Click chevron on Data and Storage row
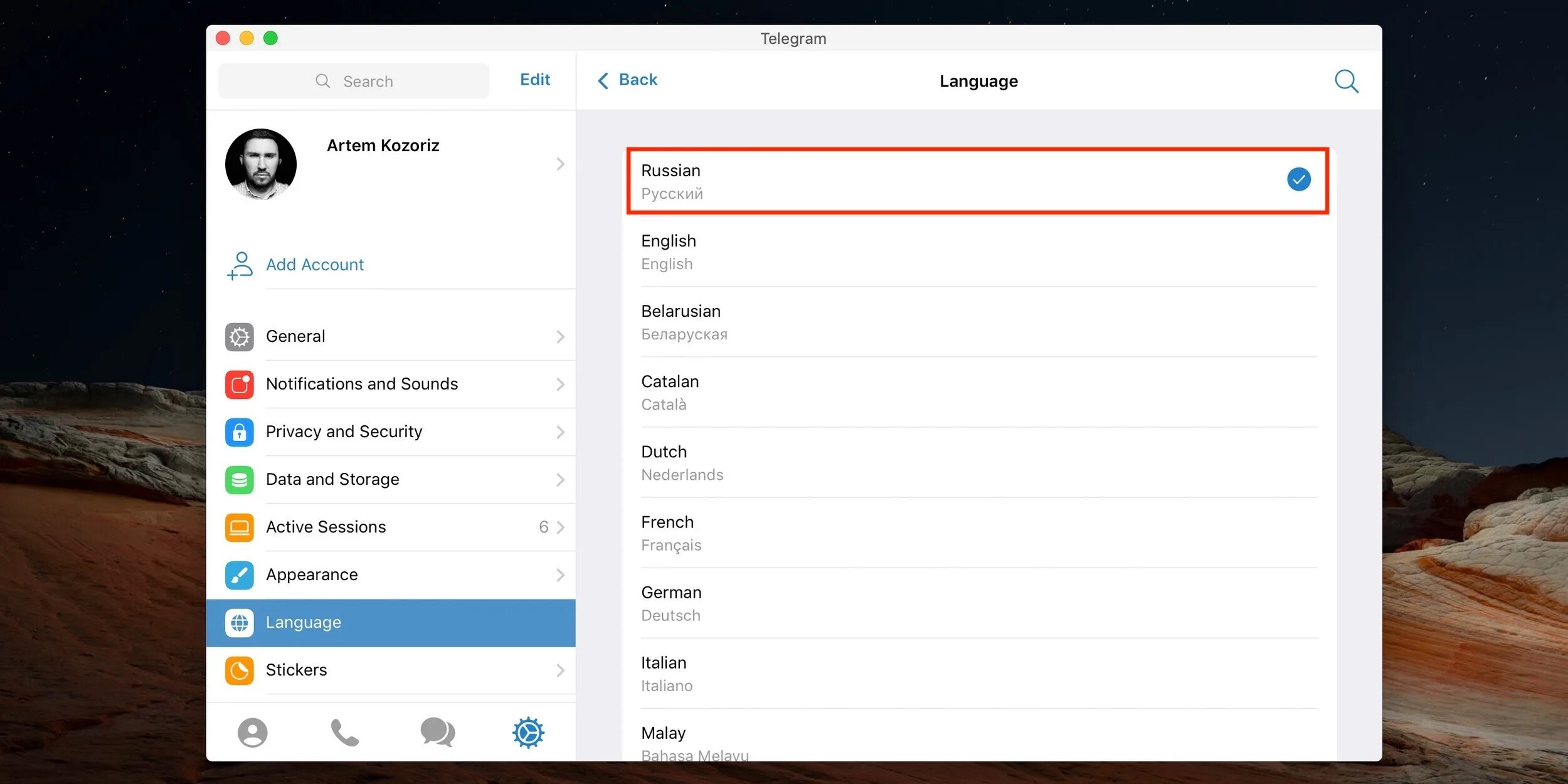Viewport: 1568px width, 784px height. (x=560, y=480)
